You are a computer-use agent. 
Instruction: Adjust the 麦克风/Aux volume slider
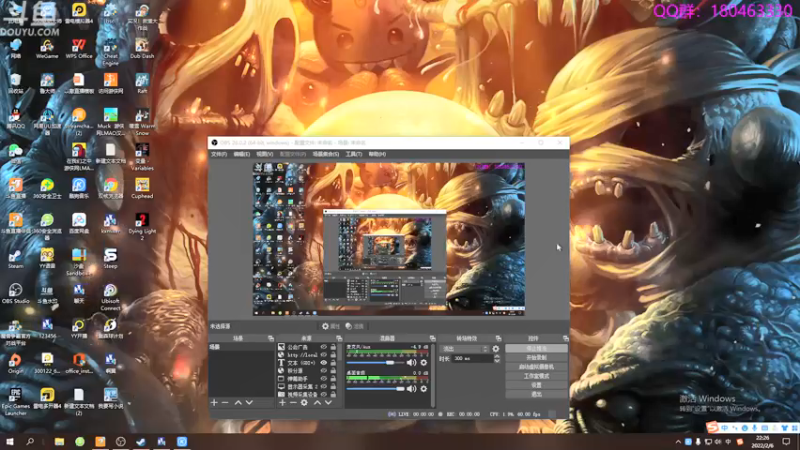click(x=375, y=363)
